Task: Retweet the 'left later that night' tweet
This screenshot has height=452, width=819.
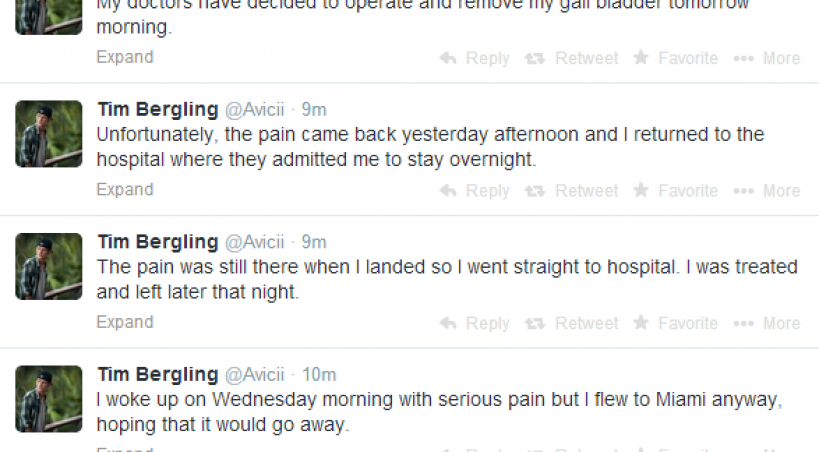Action: point(573,324)
